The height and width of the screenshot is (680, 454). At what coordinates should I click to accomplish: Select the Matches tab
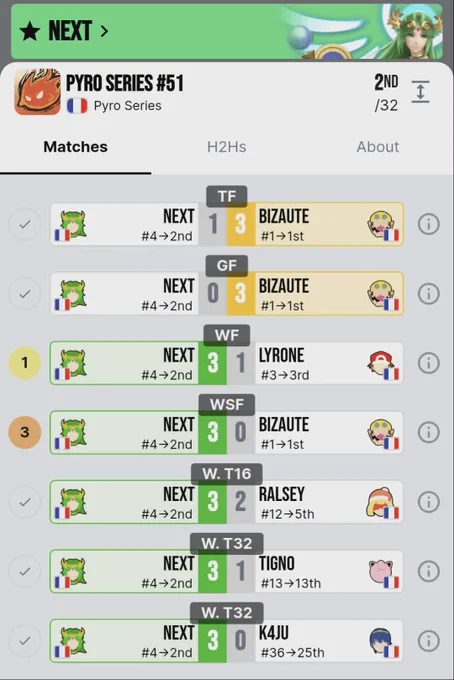[x=75, y=147]
